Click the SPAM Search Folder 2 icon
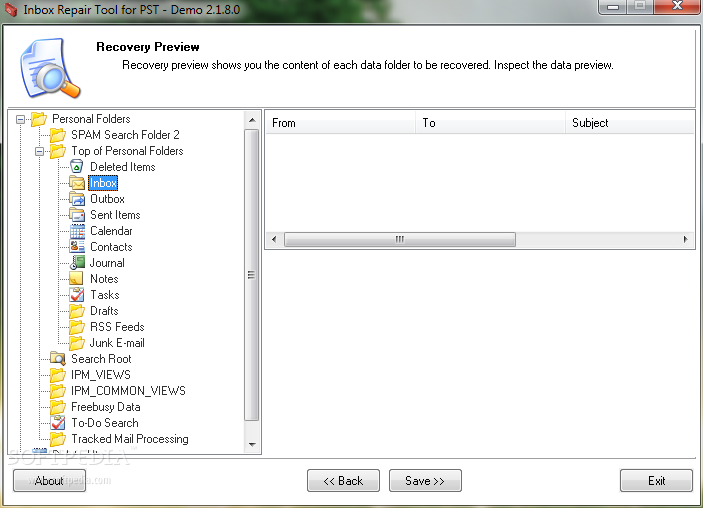This screenshot has height=508, width=703. (x=58, y=135)
